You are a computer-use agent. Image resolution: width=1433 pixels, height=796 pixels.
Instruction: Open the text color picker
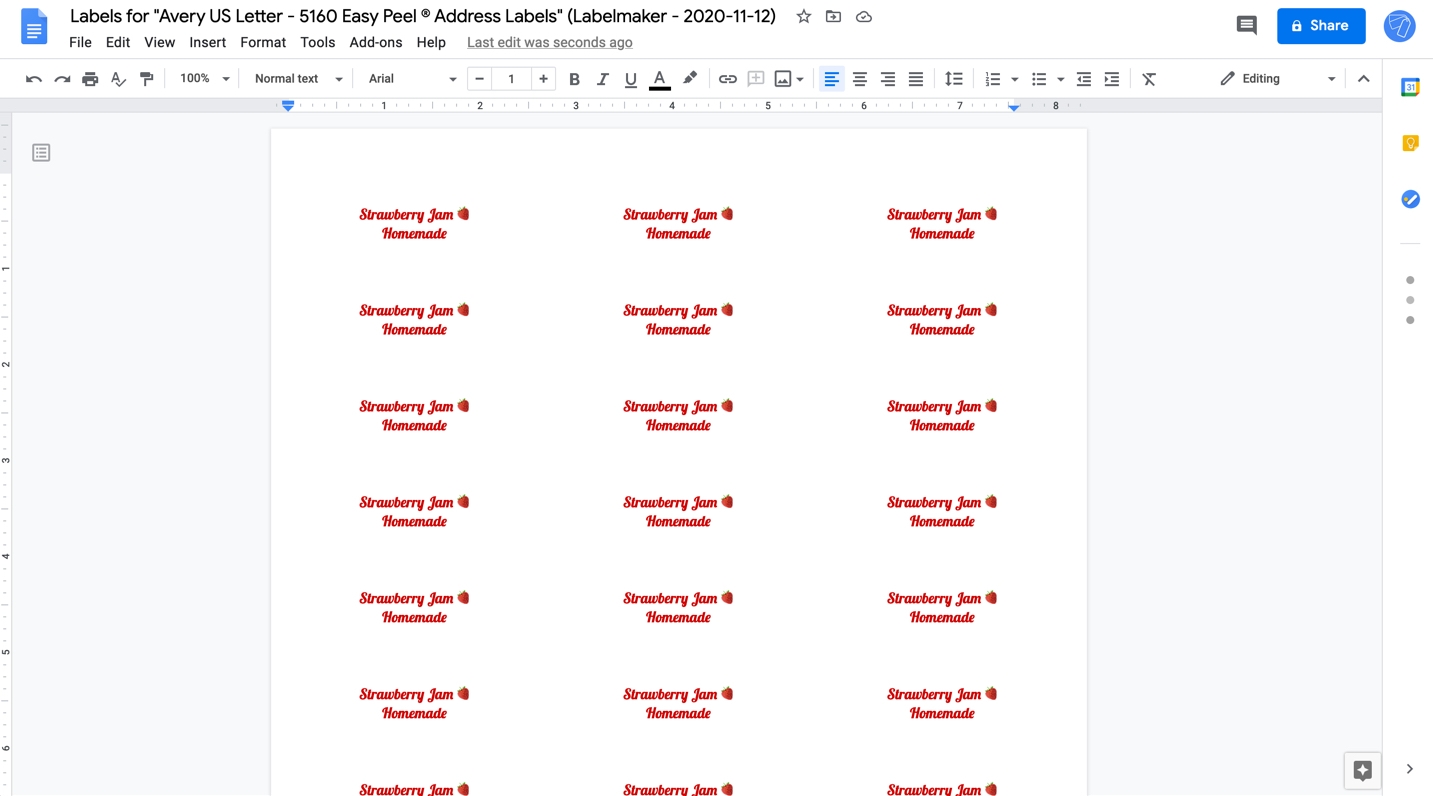659,79
